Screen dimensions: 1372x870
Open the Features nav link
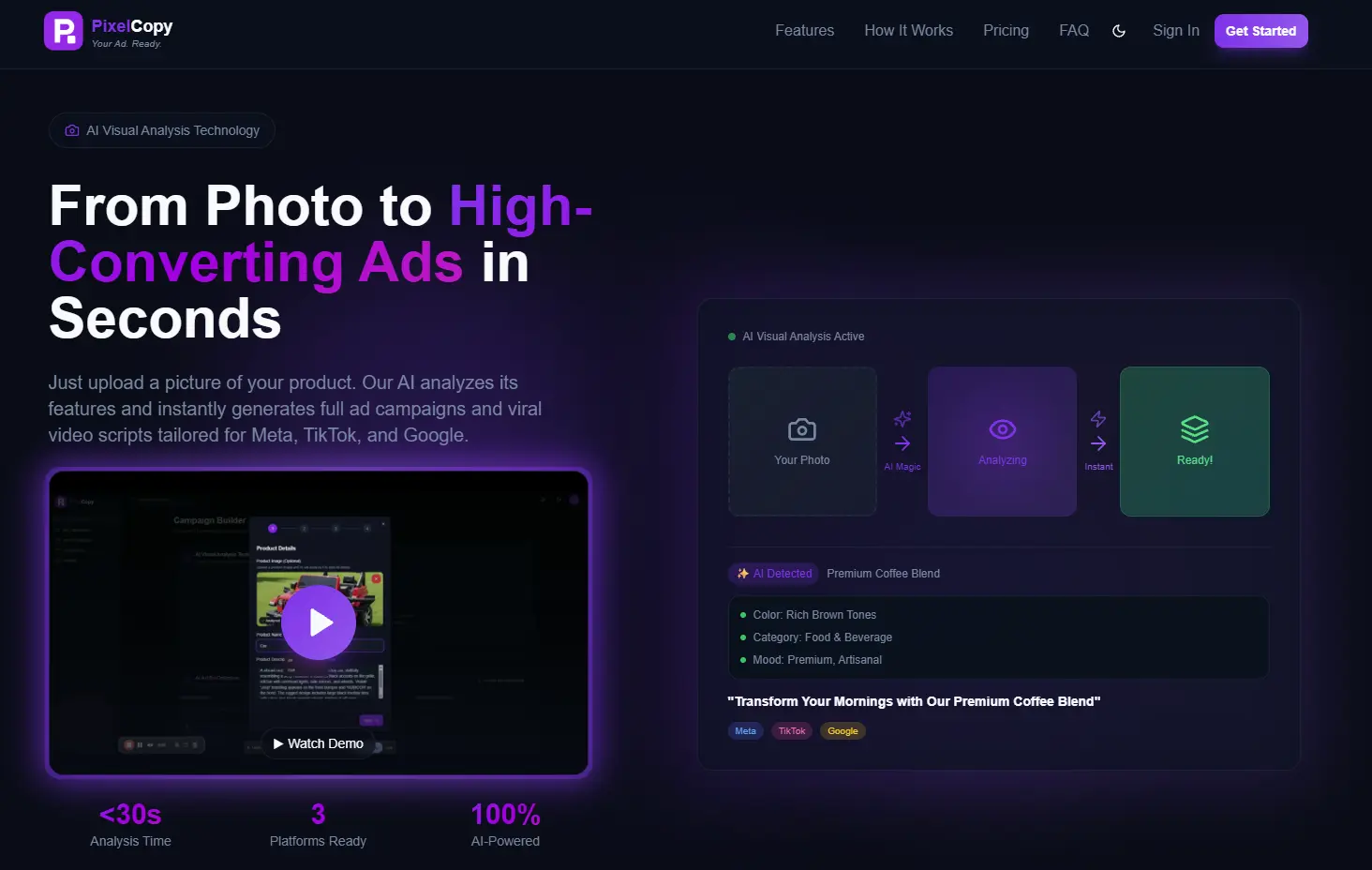[x=804, y=31]
